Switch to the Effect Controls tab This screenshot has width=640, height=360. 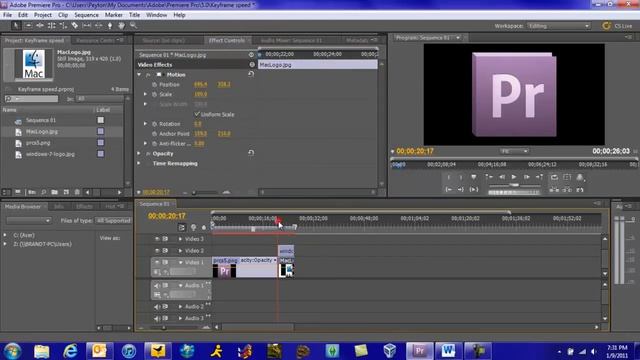(227, 40)
